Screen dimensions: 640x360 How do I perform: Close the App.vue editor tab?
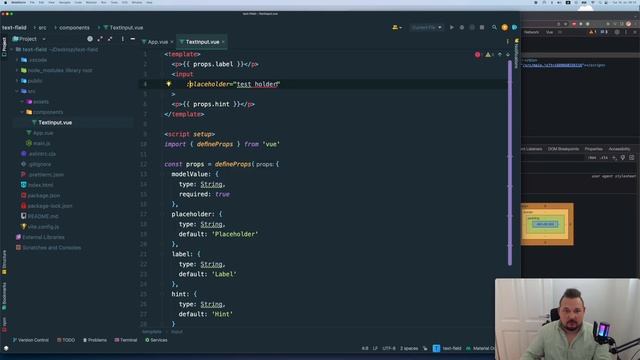(172, 42)
